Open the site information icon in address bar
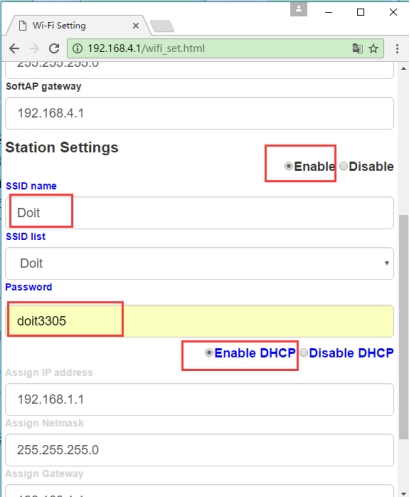The image size is (410, 497). click(78, 49)
